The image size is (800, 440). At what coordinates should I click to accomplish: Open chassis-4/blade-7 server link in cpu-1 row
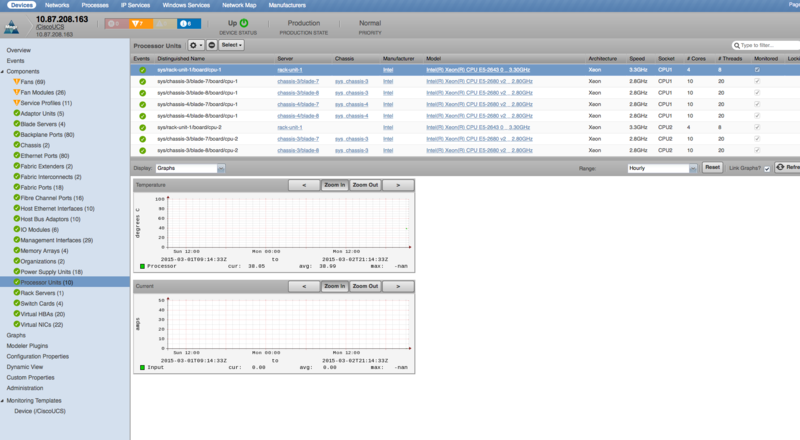297,105
